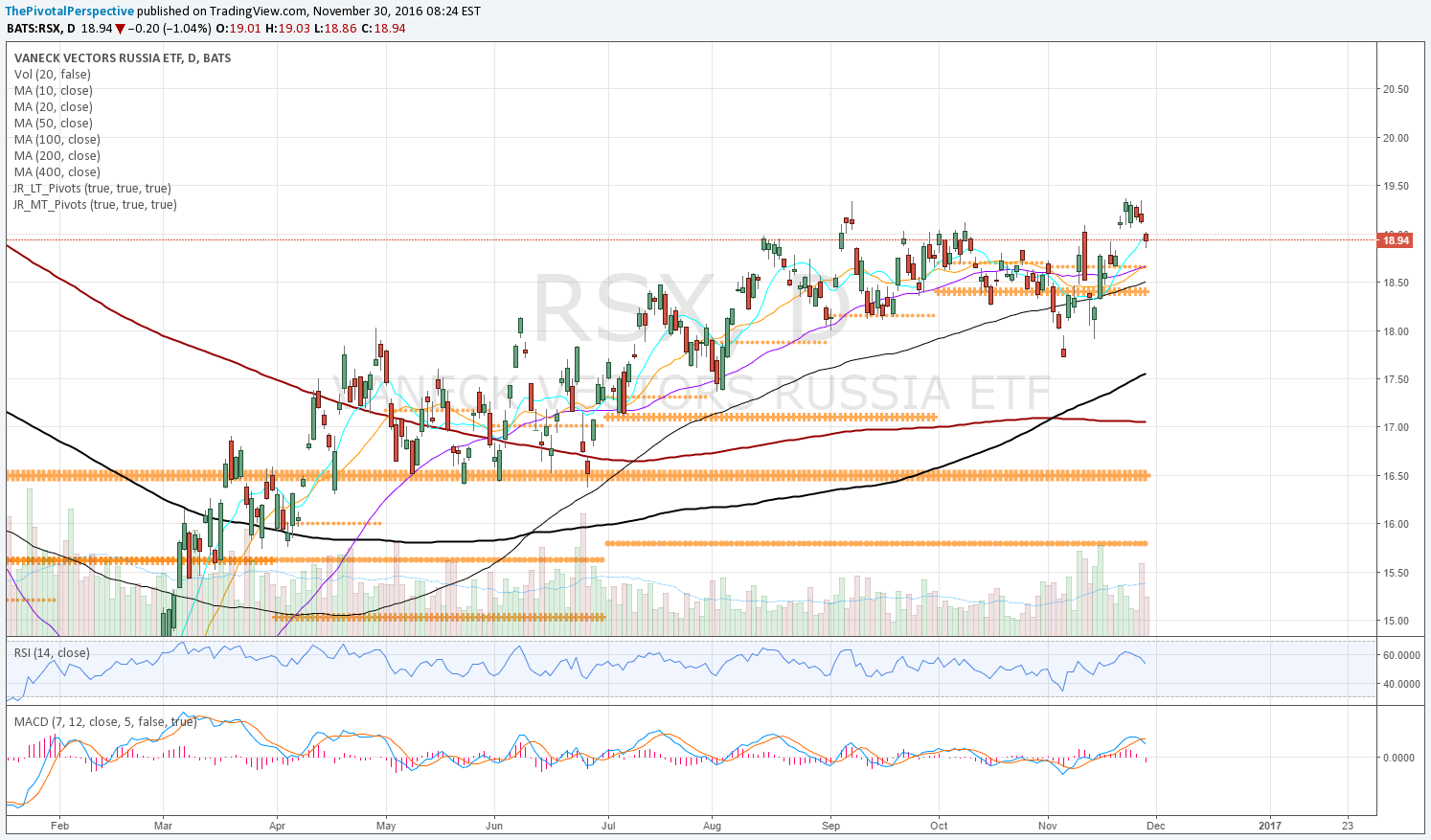Select the MA (200, close) indicator label
This screenshot has height=840, width=1431.
pos(57,155)
